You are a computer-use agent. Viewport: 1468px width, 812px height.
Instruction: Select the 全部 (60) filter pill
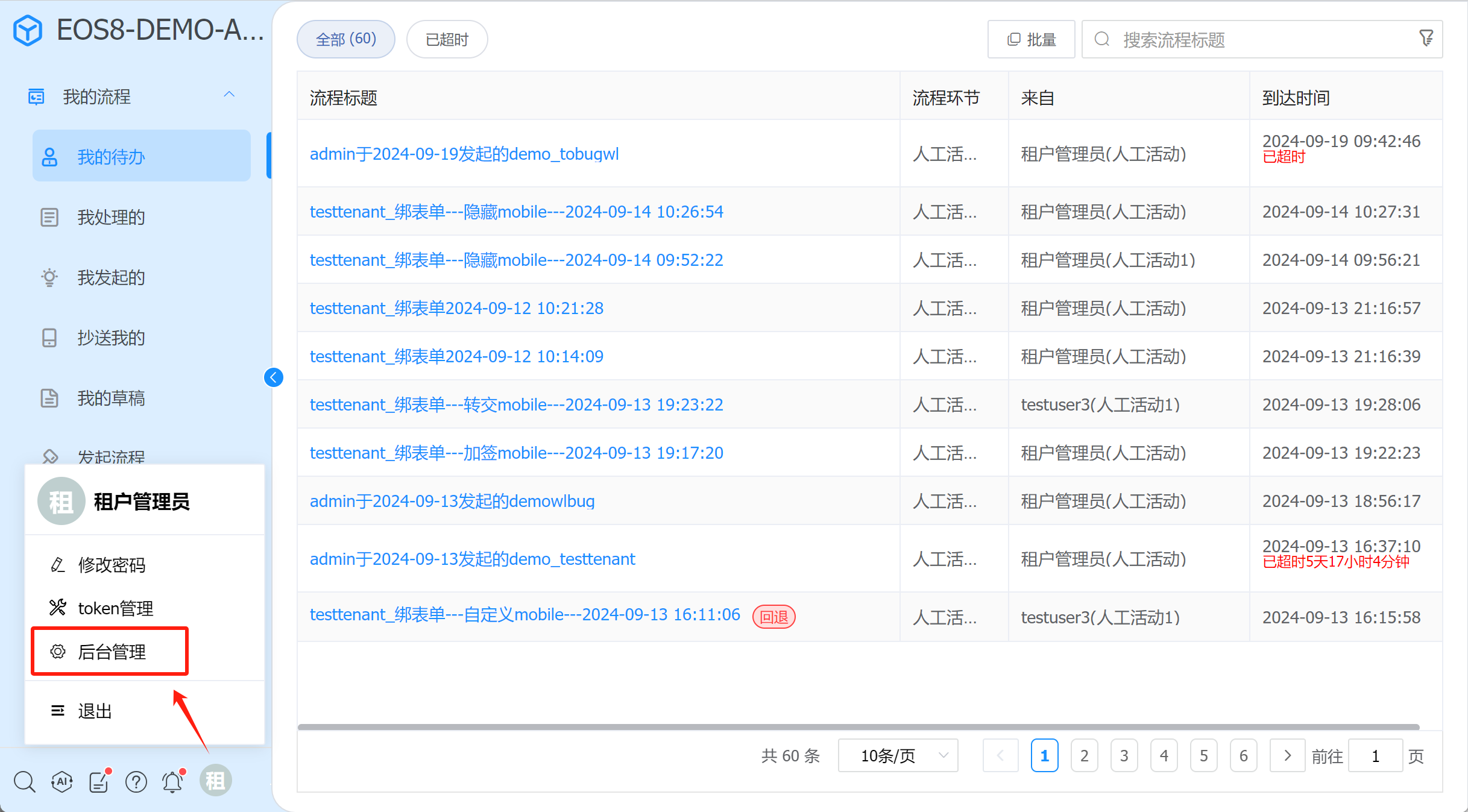(346, 40)
